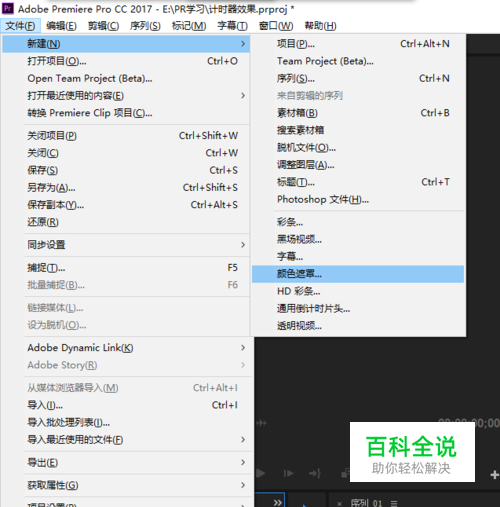Viewport: 500px width, 507px height.
Task: Open 序列 01 panel menu icon
Action: [x=394, y=503]
